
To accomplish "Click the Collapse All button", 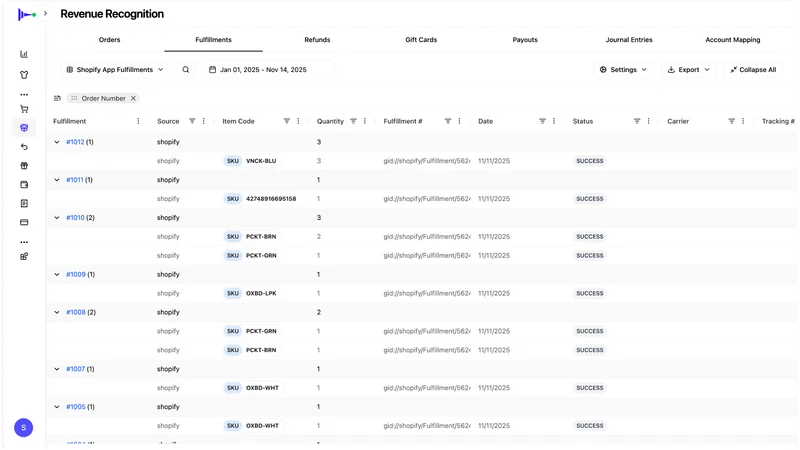I will tap(753, 70).
